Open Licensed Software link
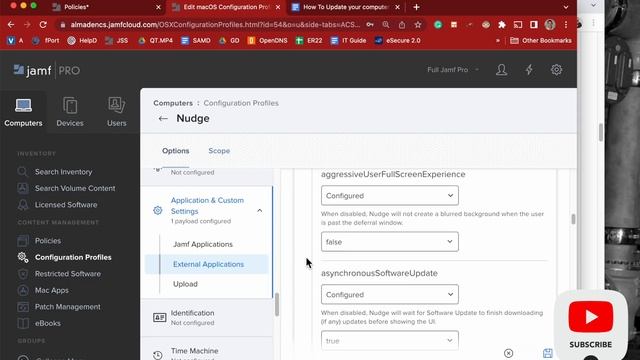Image resolution: width=640 pixels, height=360 pixels. pos(66,205)
